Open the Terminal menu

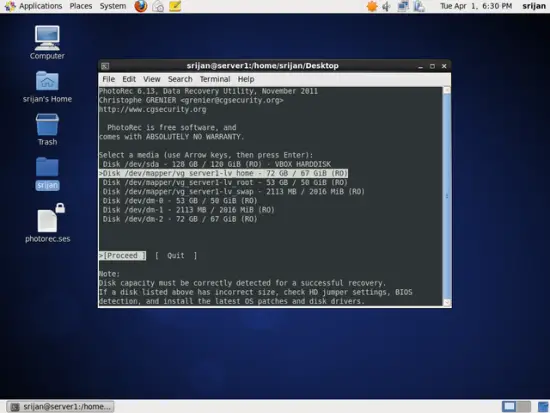click(x=215, y=79)
